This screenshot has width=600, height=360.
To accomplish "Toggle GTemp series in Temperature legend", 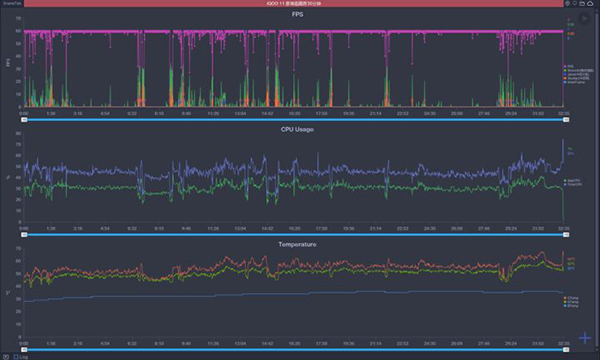I will coord(571,302).
